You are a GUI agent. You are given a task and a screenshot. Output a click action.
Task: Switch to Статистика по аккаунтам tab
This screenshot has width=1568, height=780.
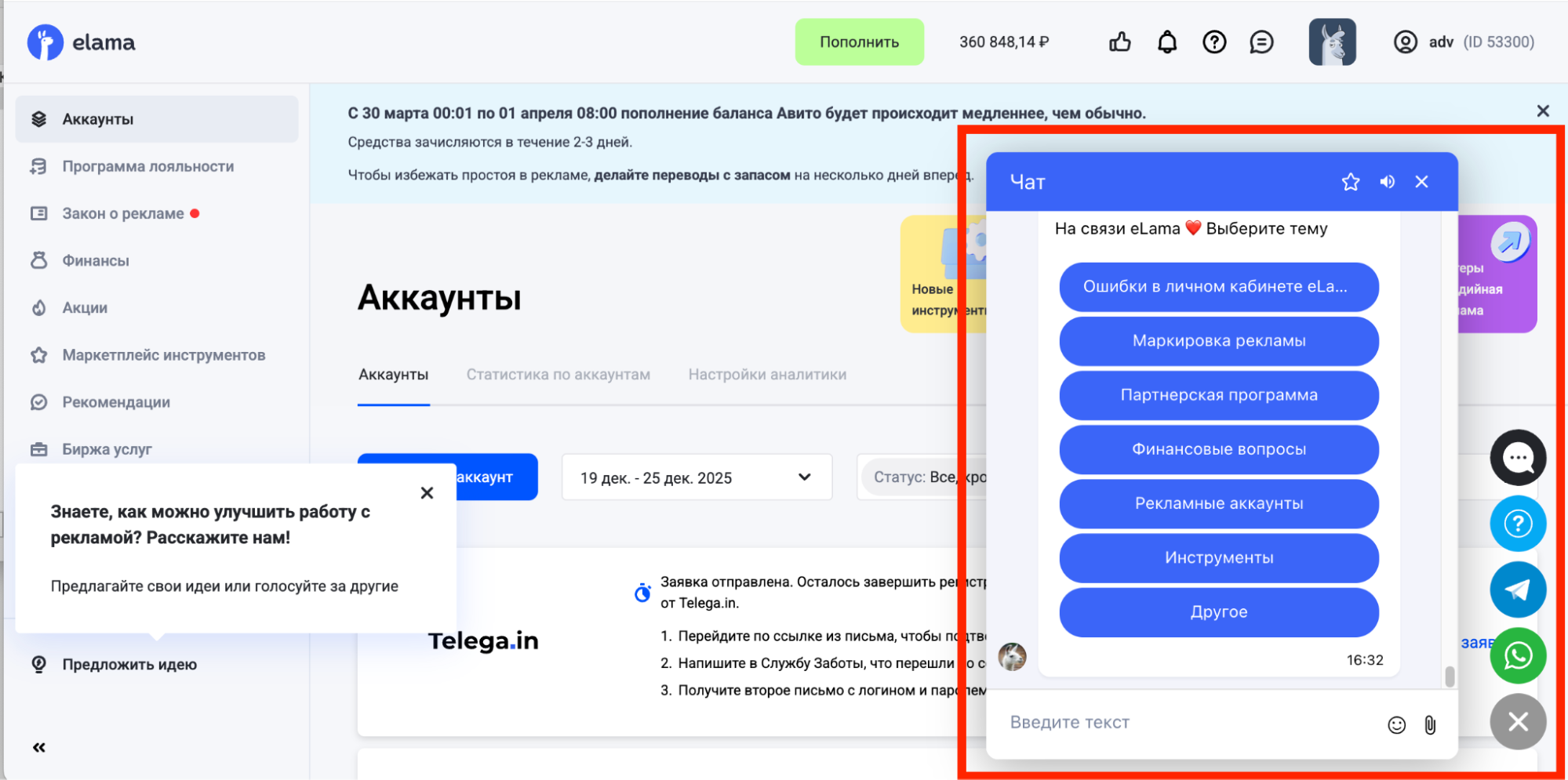click(558, 375)
